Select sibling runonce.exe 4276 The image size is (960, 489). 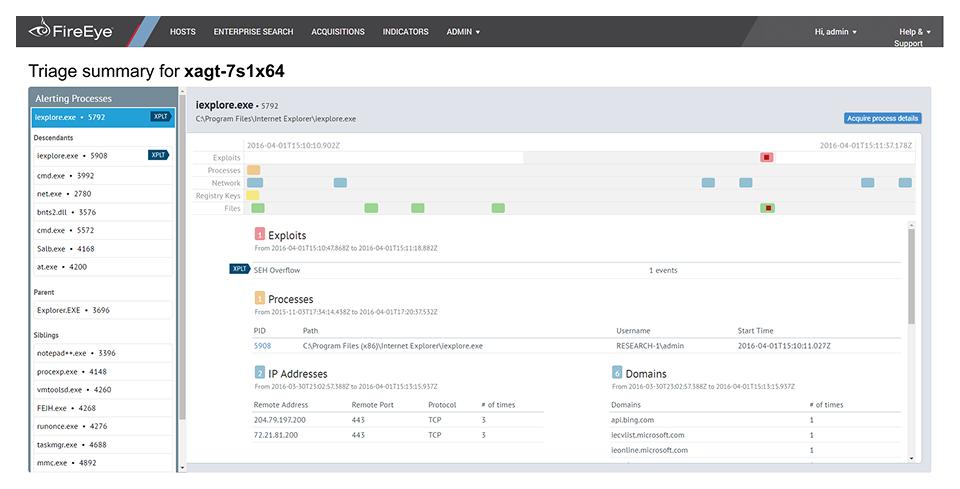103,426
